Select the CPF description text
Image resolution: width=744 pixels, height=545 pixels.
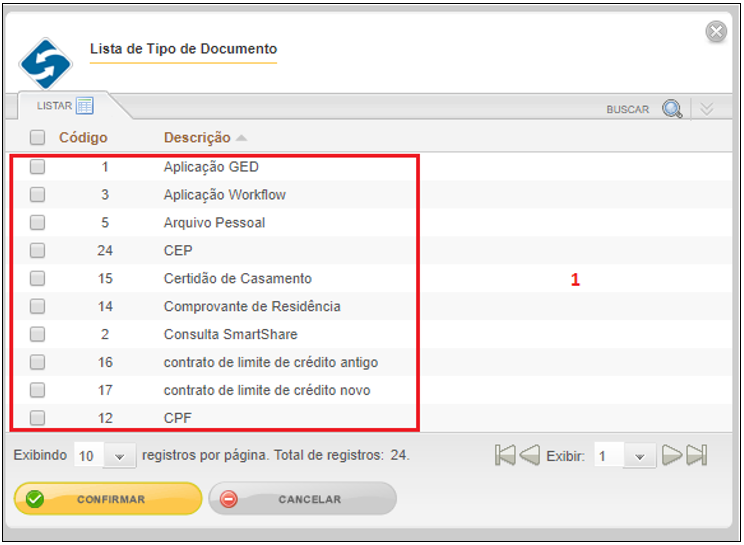[x=178, y=418]
